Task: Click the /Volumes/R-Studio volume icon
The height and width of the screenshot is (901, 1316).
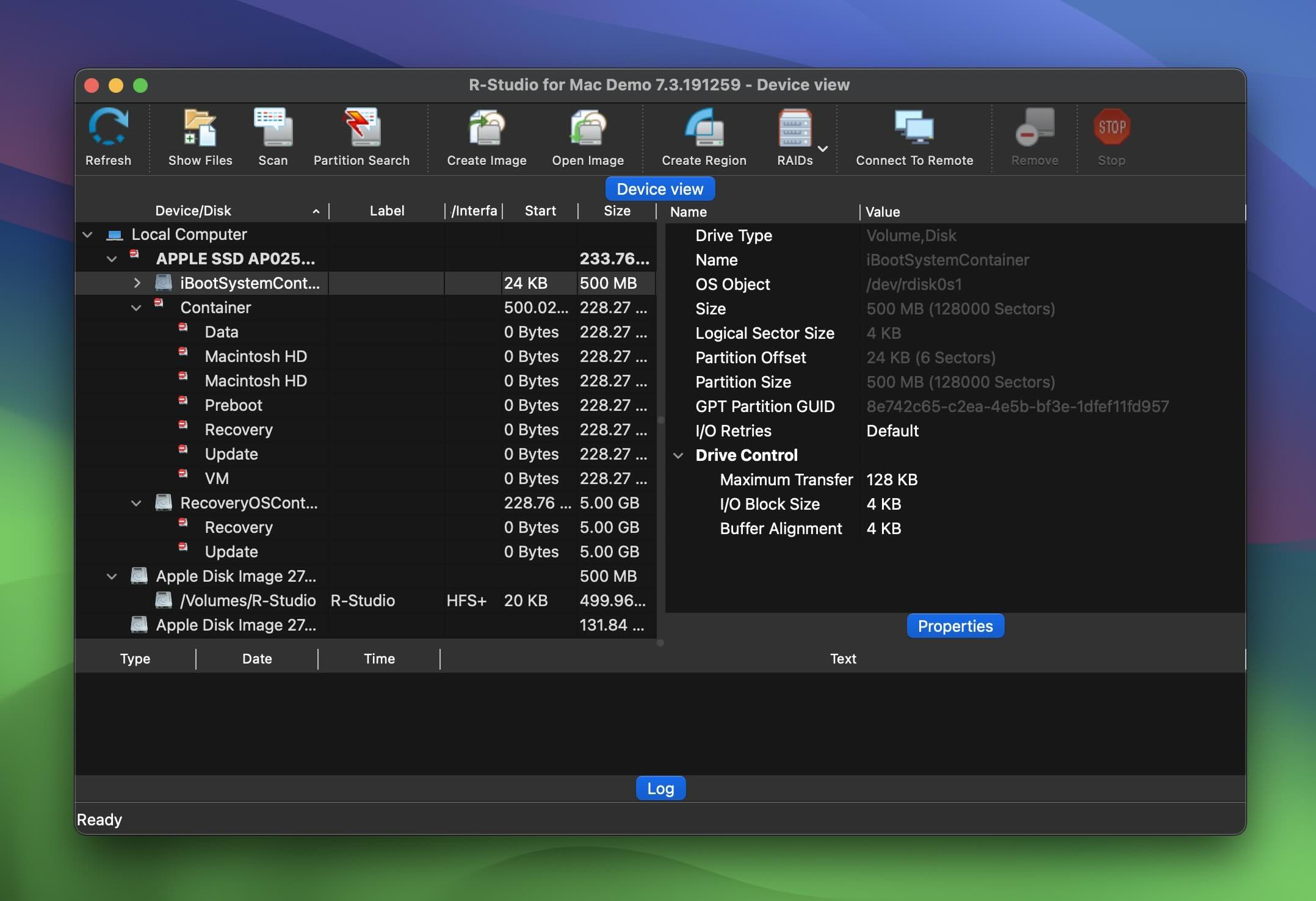Action: tap(163, 600)
